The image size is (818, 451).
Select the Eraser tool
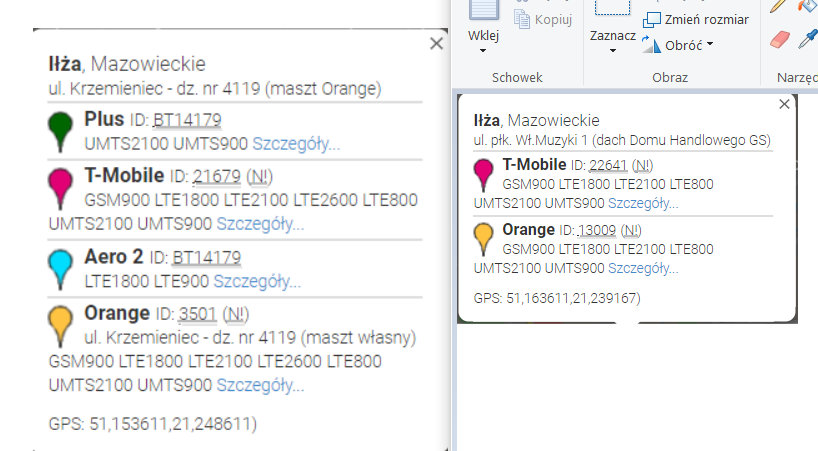point(781,39)
